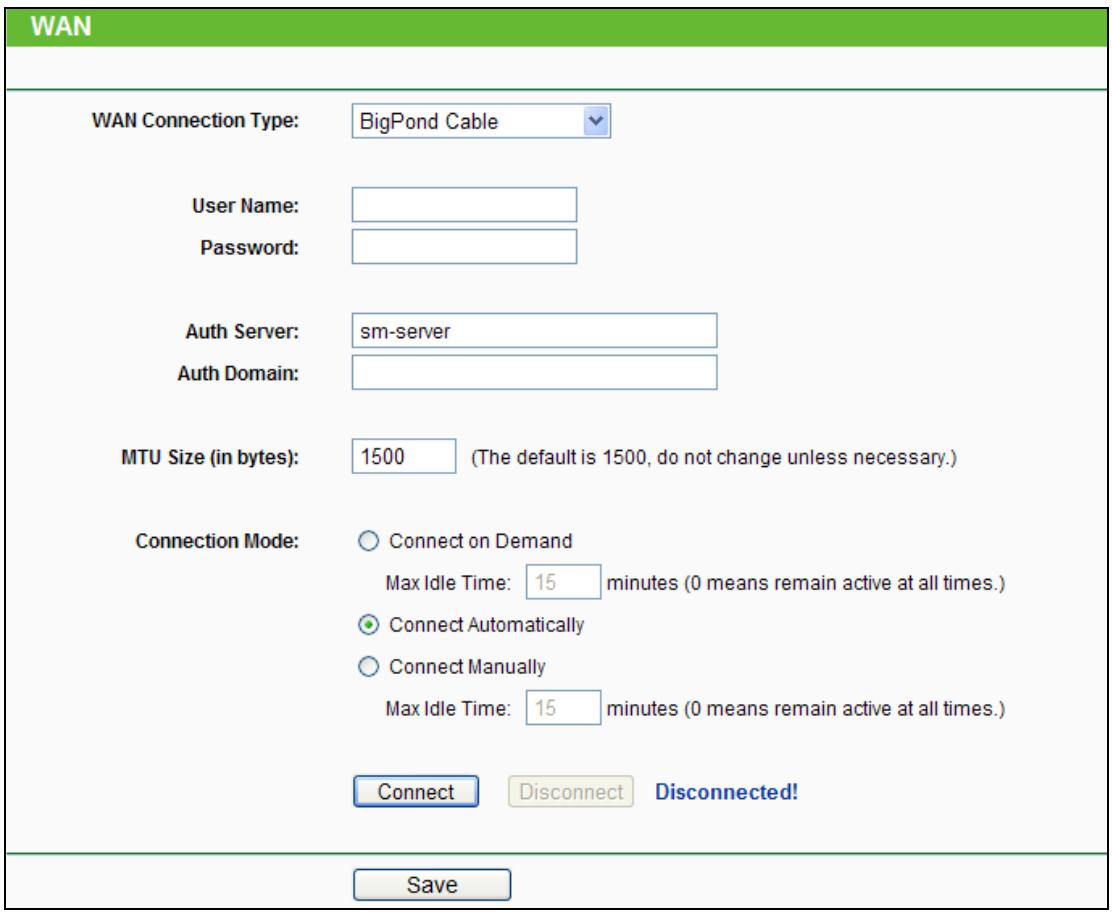1112x912 pixels.
Task: Select the Connect Automatically radio button
Action: (x=369, y=625)
